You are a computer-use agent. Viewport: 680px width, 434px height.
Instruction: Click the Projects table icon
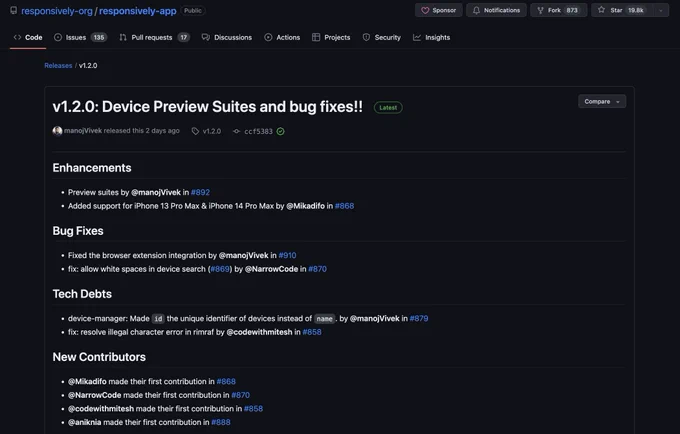coord(316,37)
